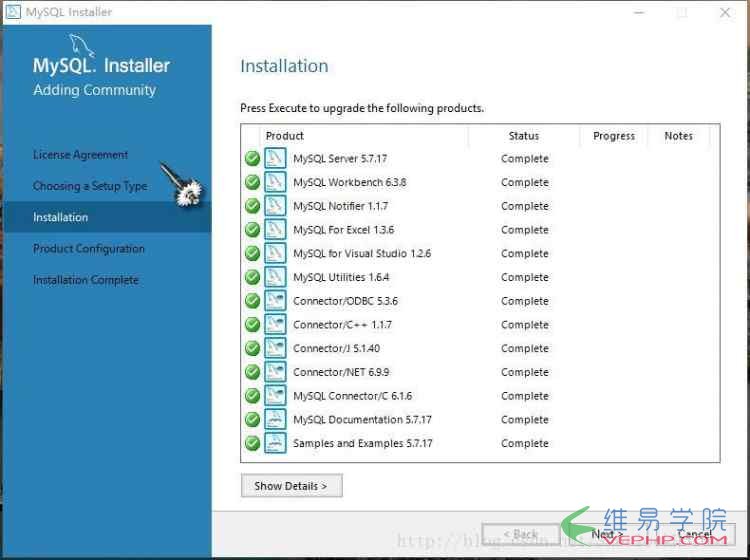The height and width of the screenshot is (560, 750).
Task: Click the MySQL Workbench 6.3.8 product icon
Action: (275, 182)
